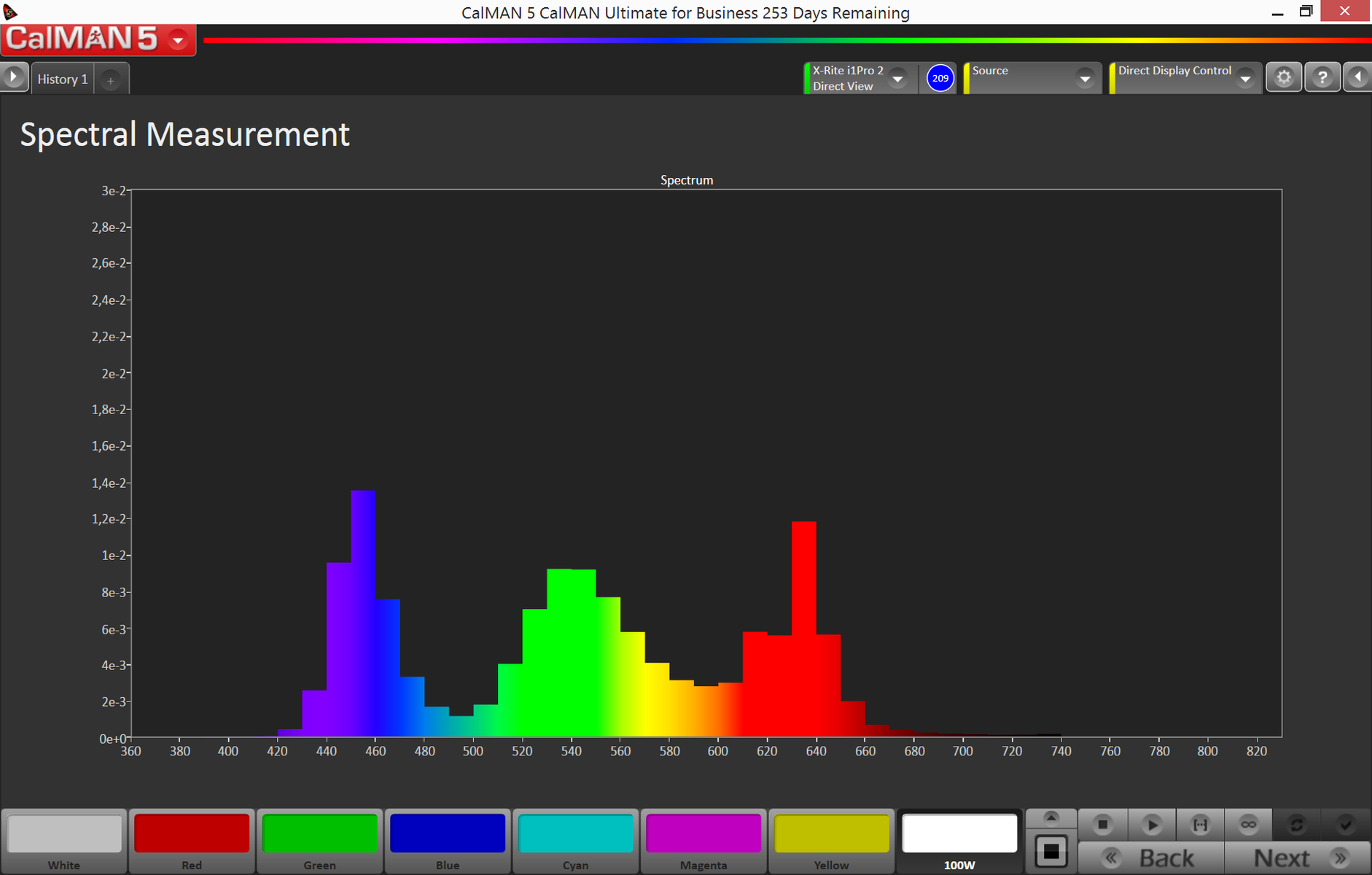
Task: Start continuous read with infinity icon
Action: tap(1248, 825)
